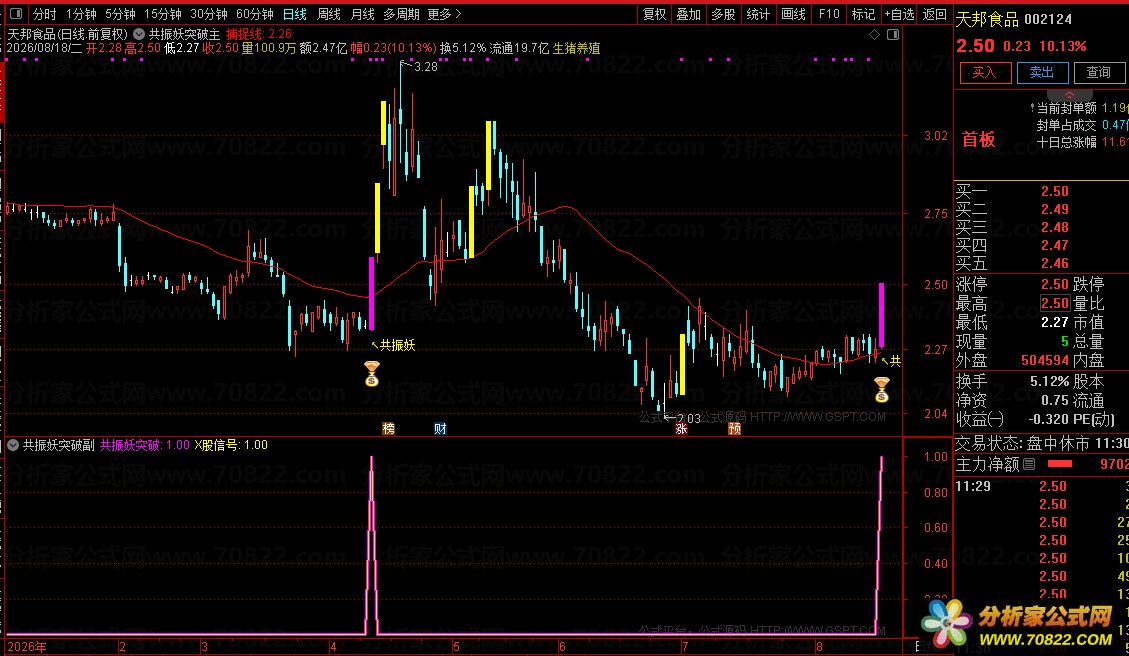Open the 画线 drawing tools

coord(793,14)
